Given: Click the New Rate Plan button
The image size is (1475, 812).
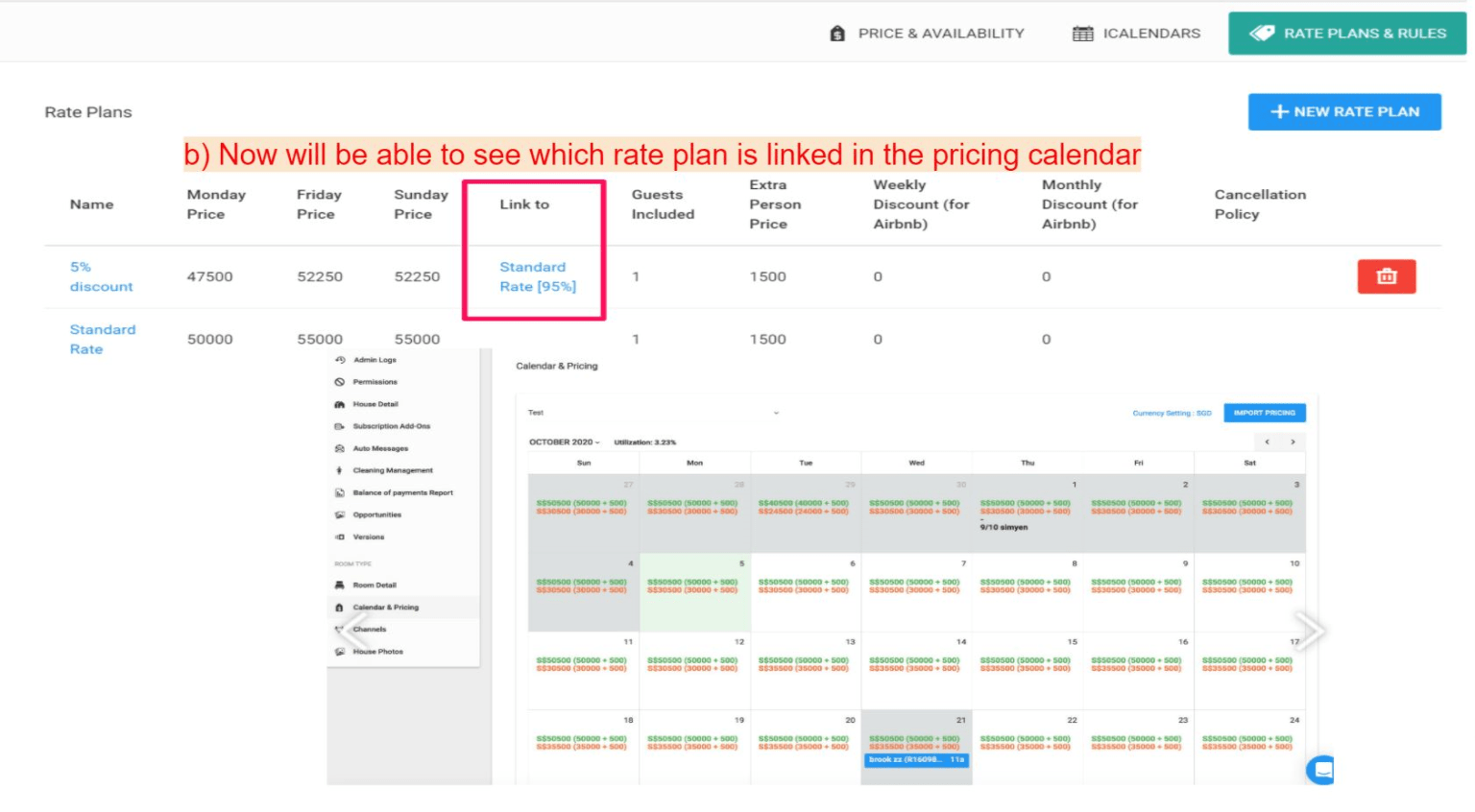Looking at the screenshot, I should [x=1343, y=111].
